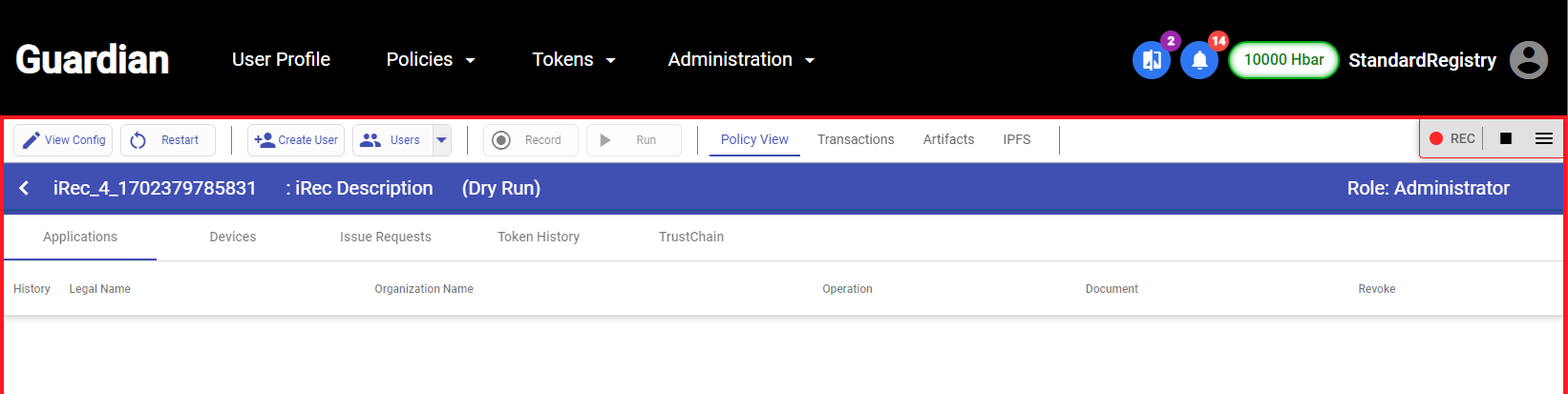Switch to the Devices tab
This screenshot has height=394, width=1568.
pyautogui.click(x=232, y=237)
